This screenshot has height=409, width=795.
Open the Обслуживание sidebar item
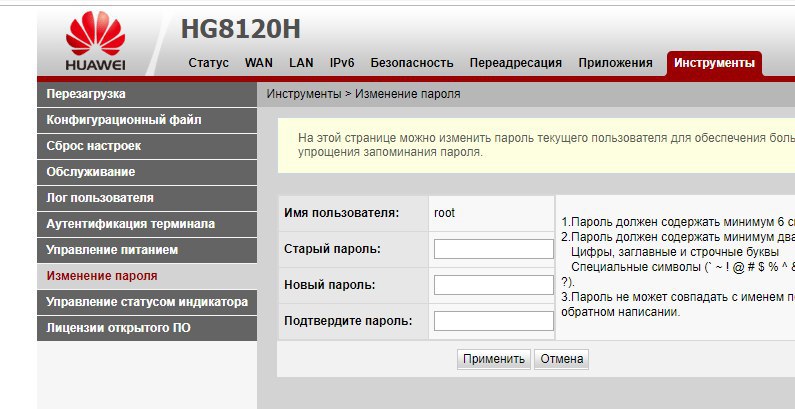click(x=147, y=172)
